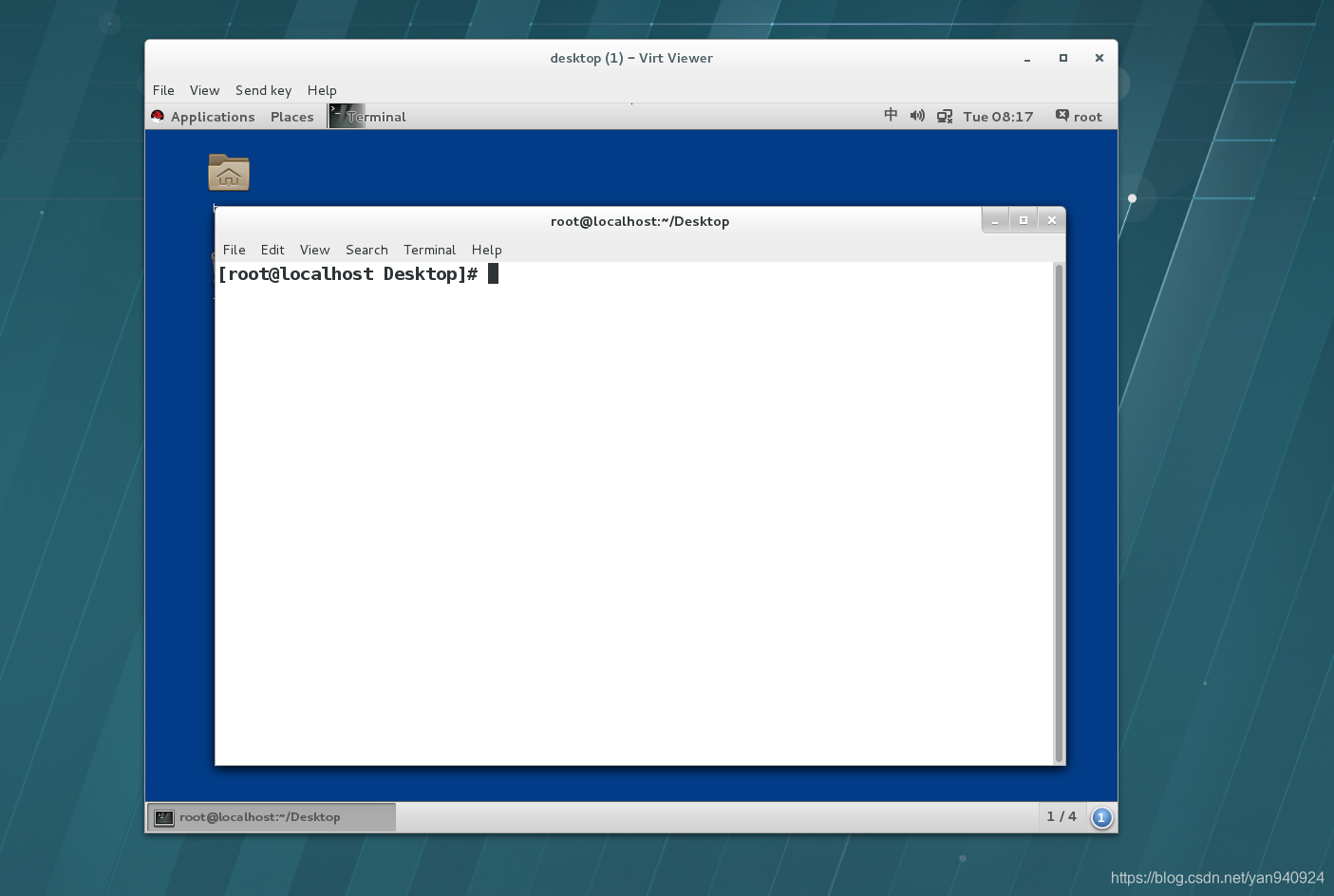Viewport: 1334px width, 896px height.
Task: Close the root@localhost terminal window
Action: tap(1052, 220)
